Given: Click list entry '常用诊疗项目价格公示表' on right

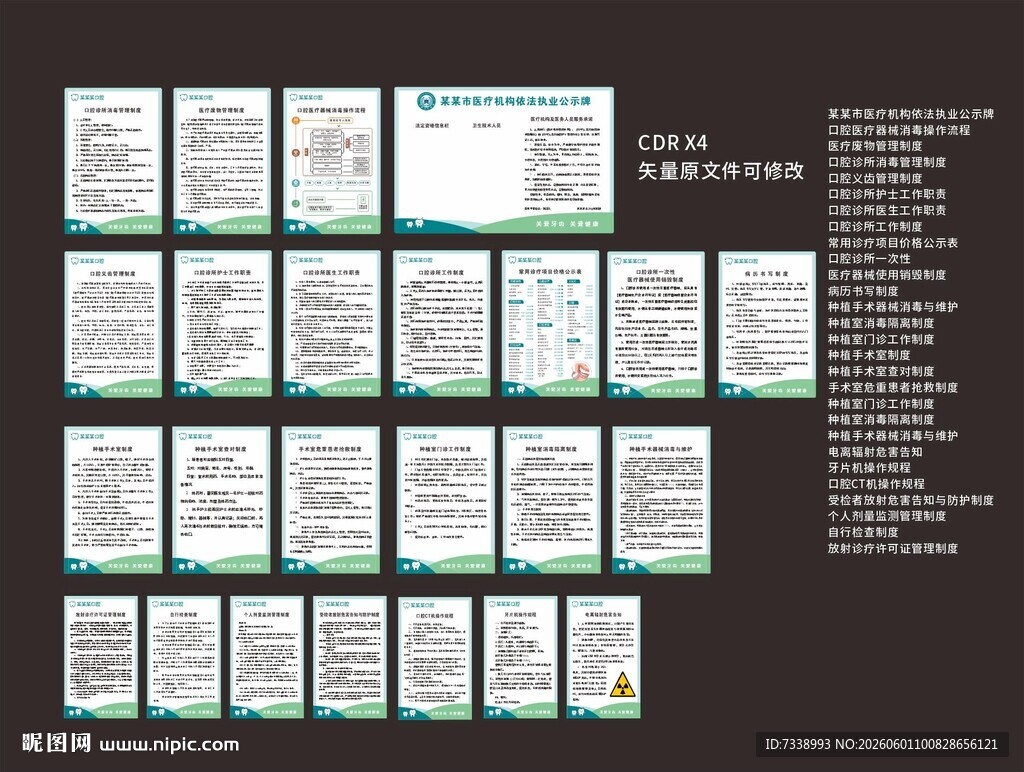Looking at the screenshot, I should pyautogui.click(x=893, y=242).
